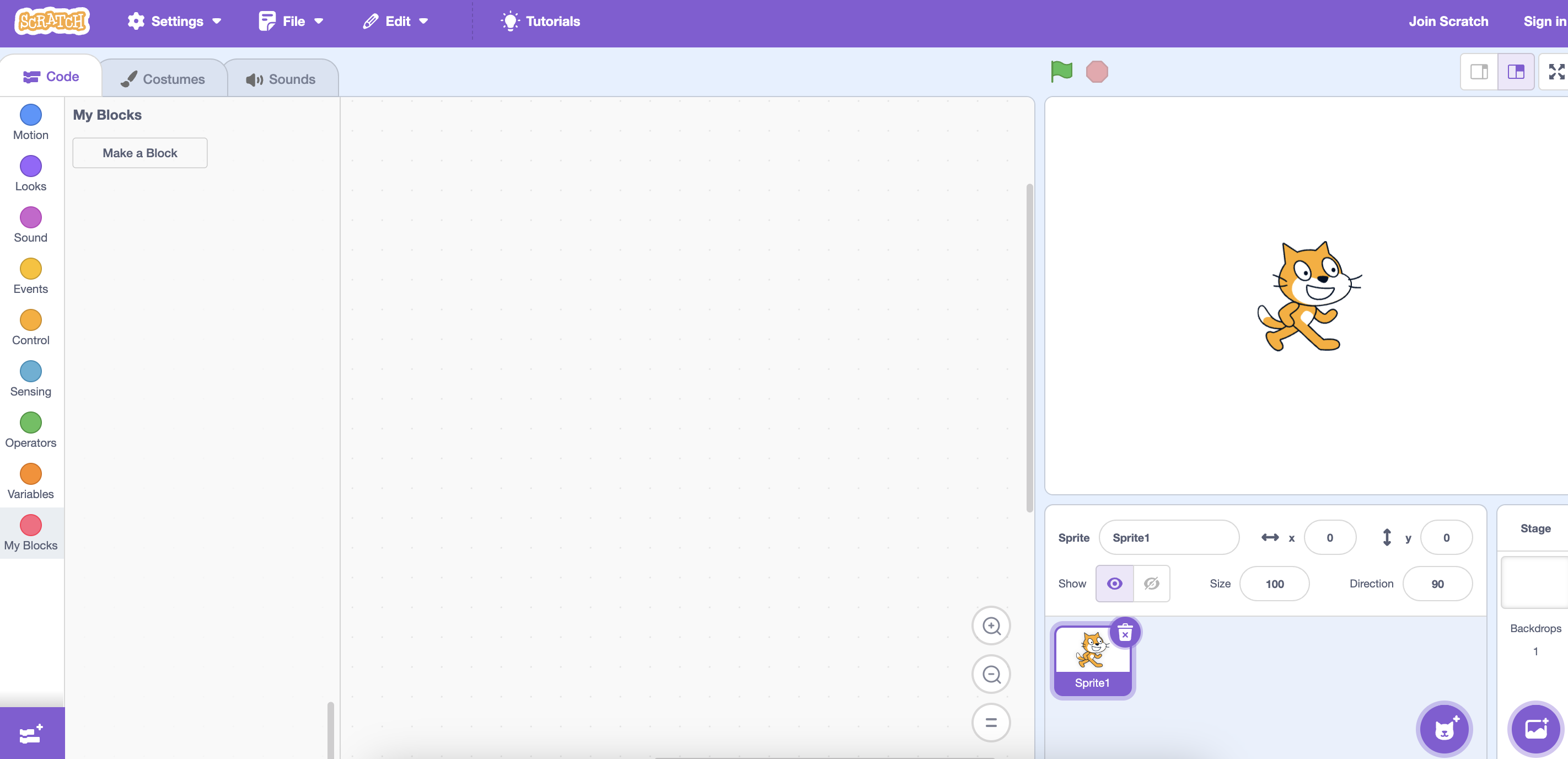1568x759 pixels.
Task: Click the Make a Block button
Action: (140, 153)
